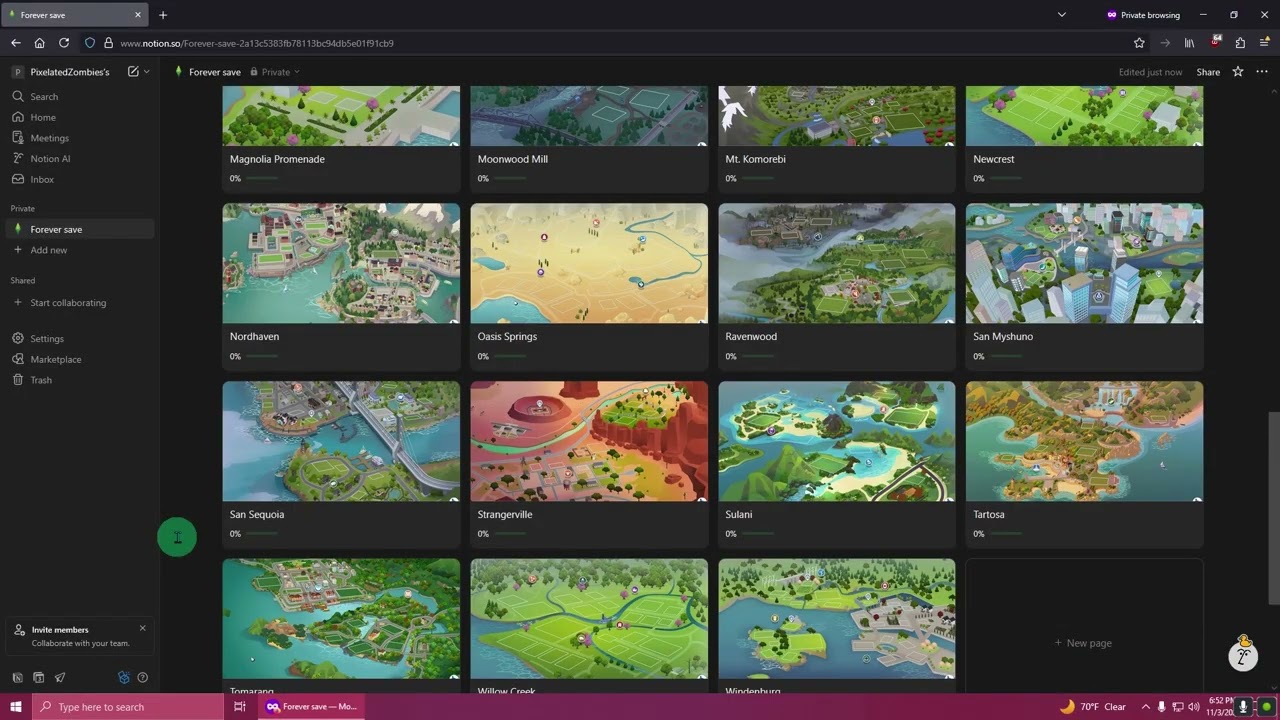This screenshot has height=720, width=1280.
Task: Open Firefox extensions puzzle icon
Action: 1240,43
